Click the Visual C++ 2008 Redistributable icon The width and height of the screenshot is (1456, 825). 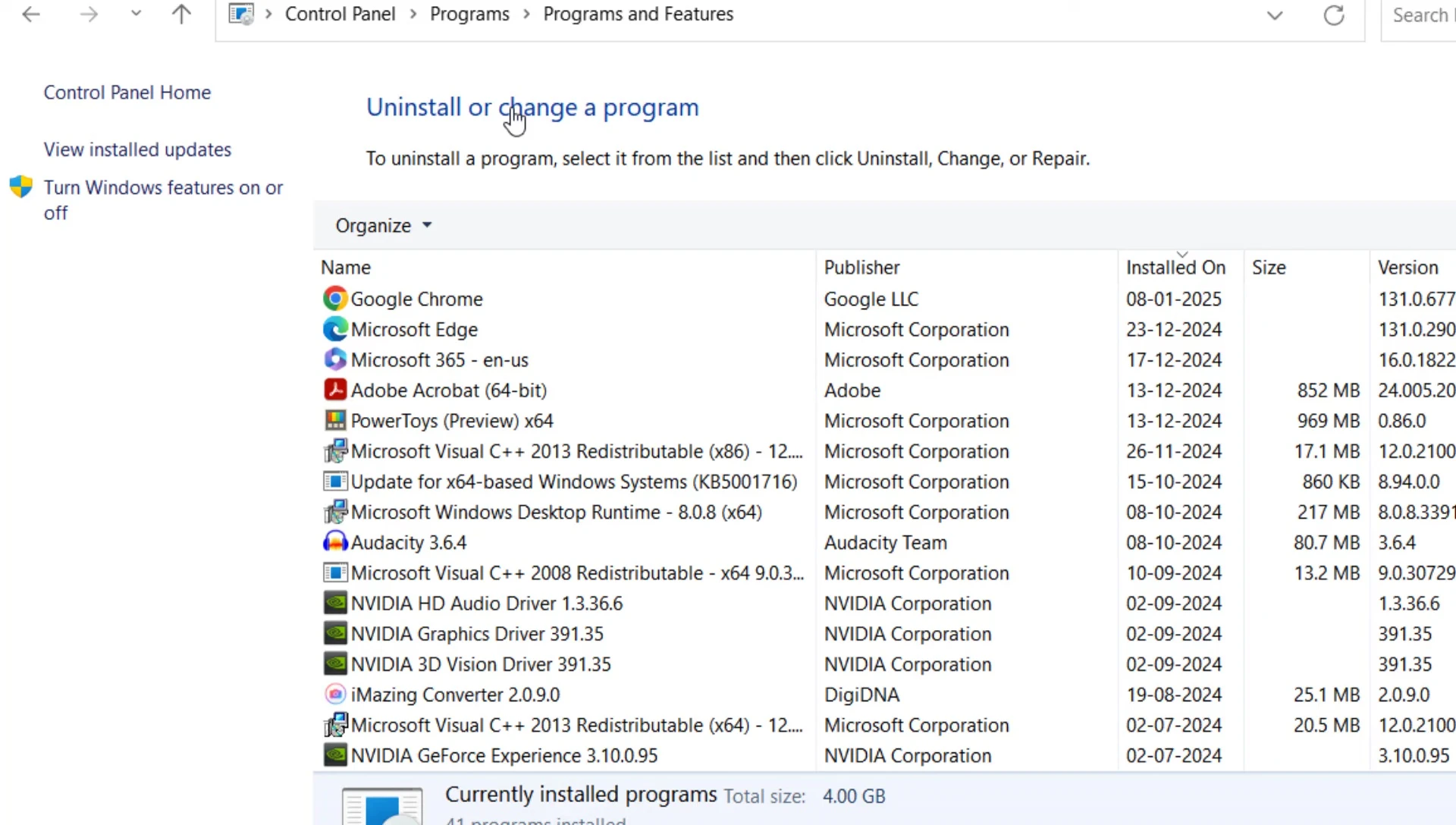click(x=335, y=572)
